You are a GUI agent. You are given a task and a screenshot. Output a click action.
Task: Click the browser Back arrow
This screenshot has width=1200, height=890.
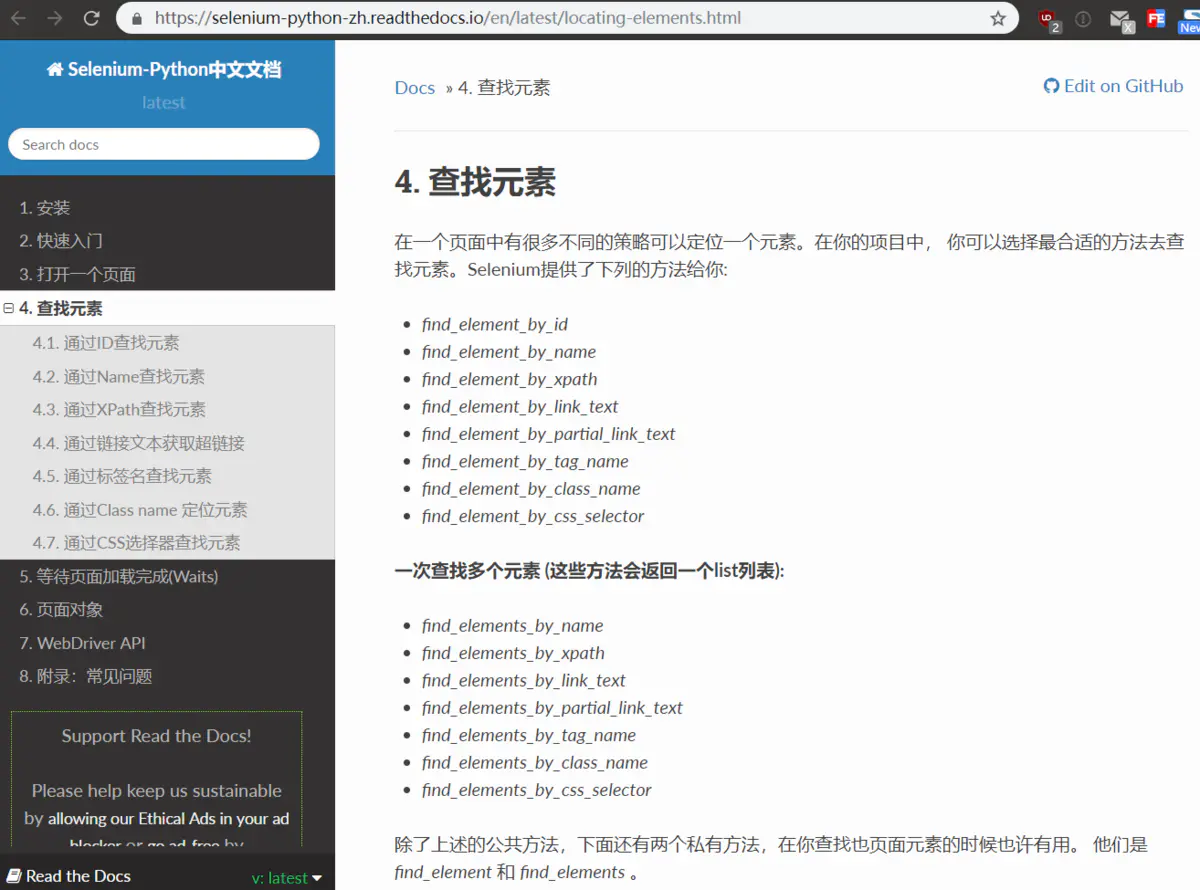click(x=18, y=18)
